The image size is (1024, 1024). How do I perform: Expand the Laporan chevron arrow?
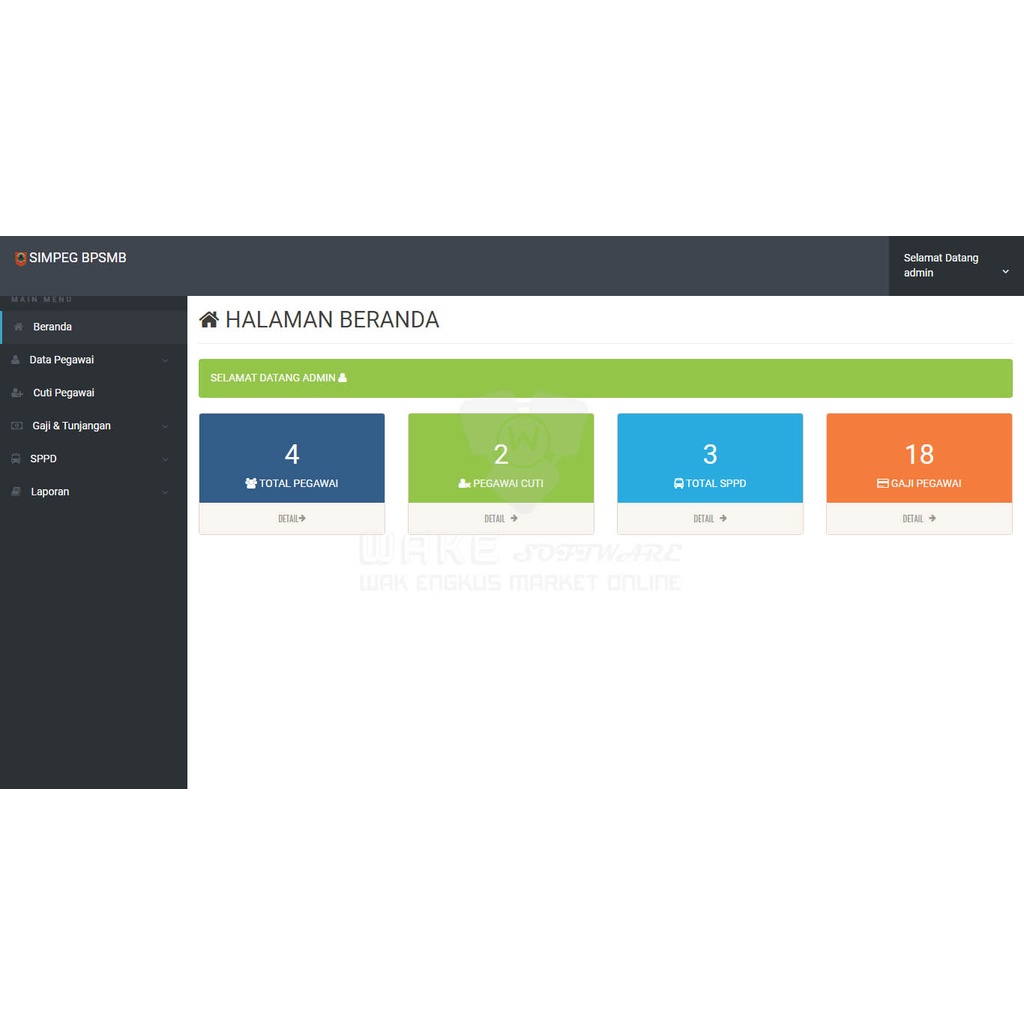(x=165, y=492)
